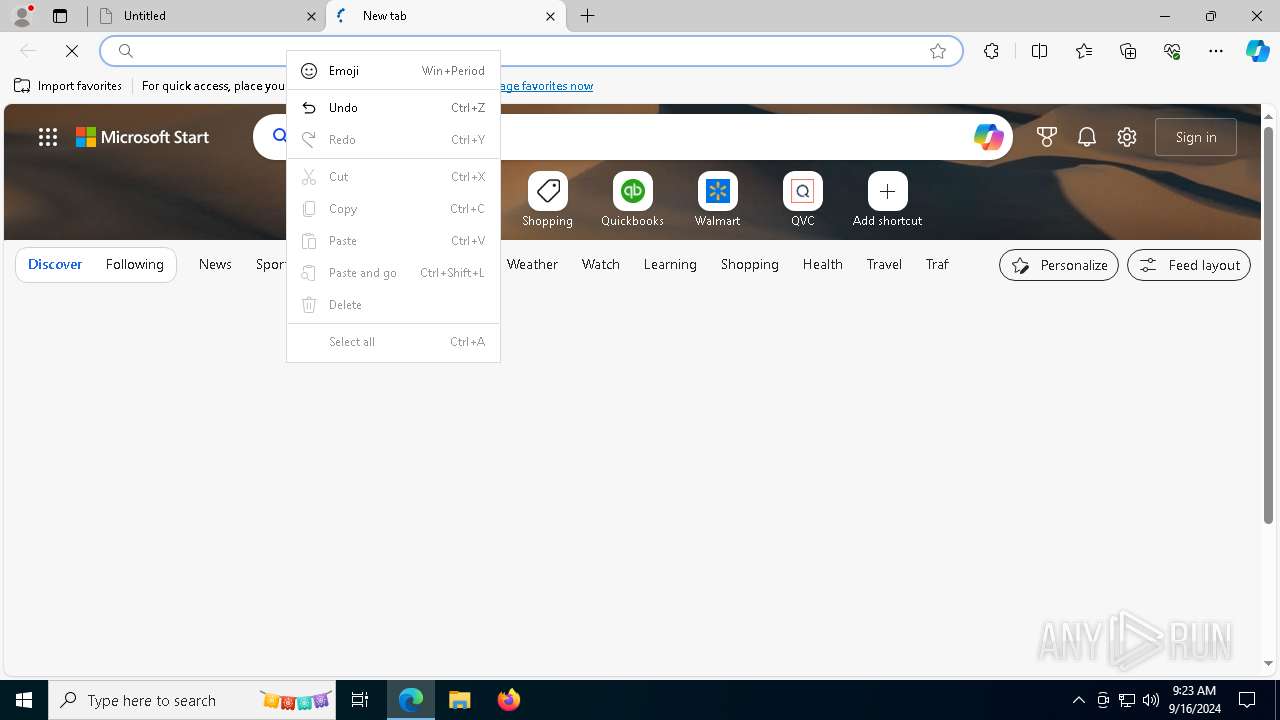Open the Health category
This screenshot has height=720, width=1280.
(822, 264)
